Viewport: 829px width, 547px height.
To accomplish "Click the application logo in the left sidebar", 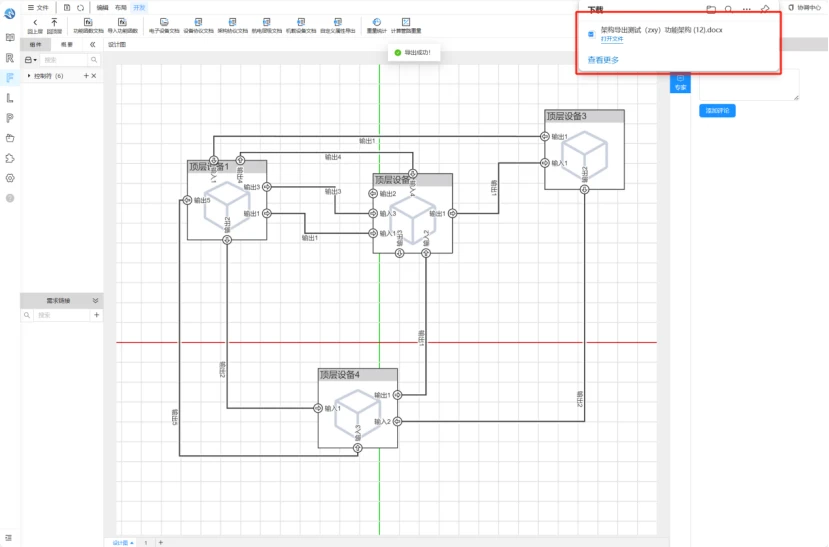I will point(10,13).
